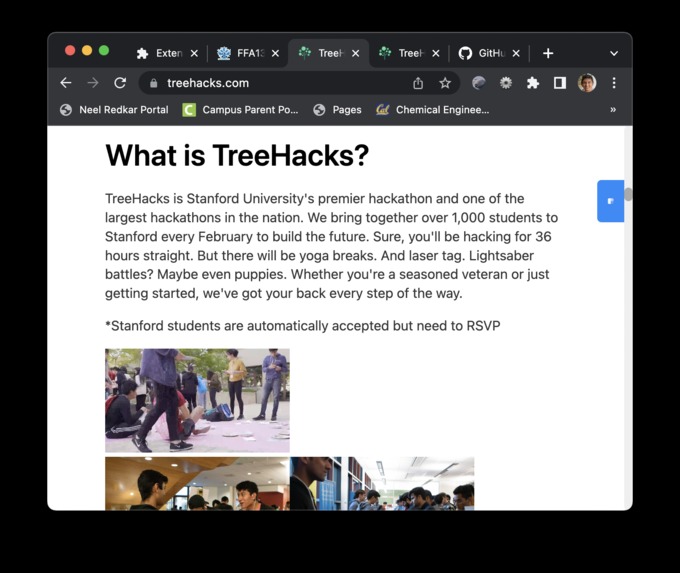Reload the treehacks.com page
This screenshot has height=573, width=680.
tap(120, 83)
